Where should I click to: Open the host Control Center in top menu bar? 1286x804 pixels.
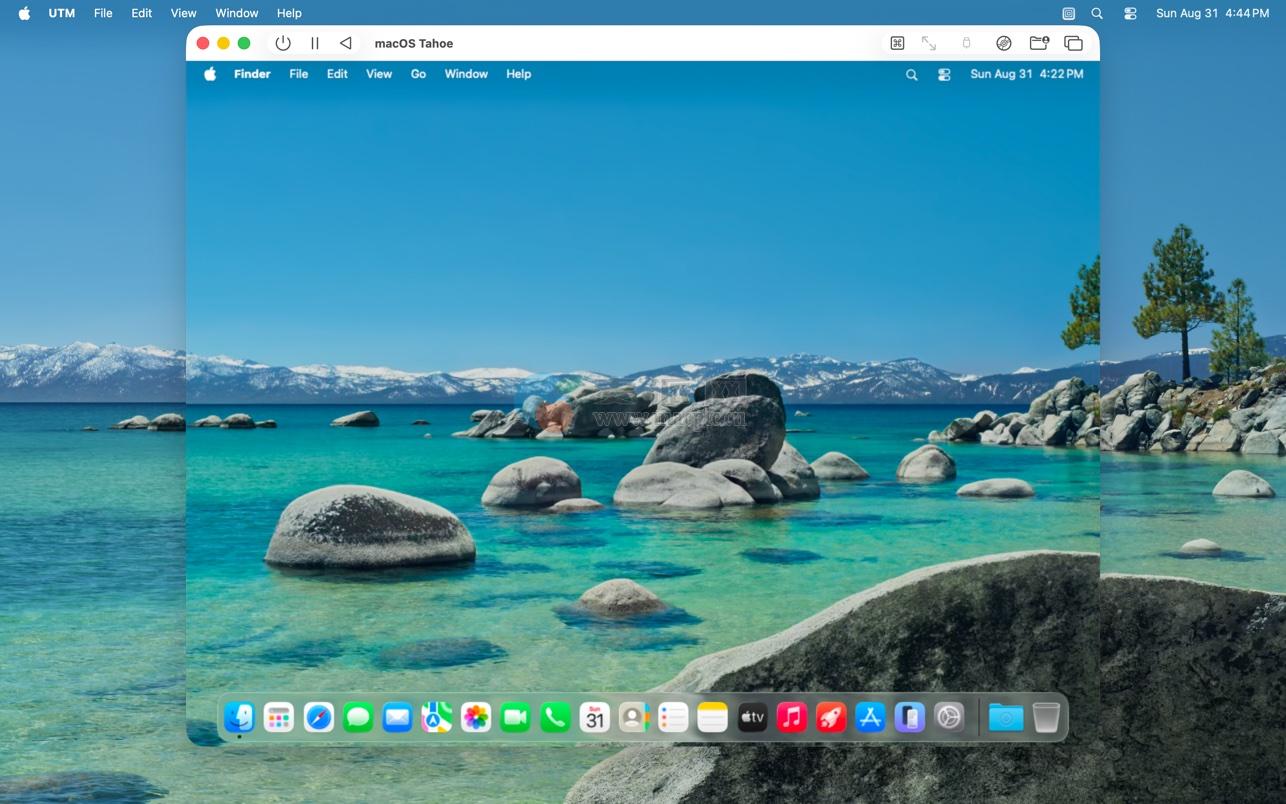1130,14
